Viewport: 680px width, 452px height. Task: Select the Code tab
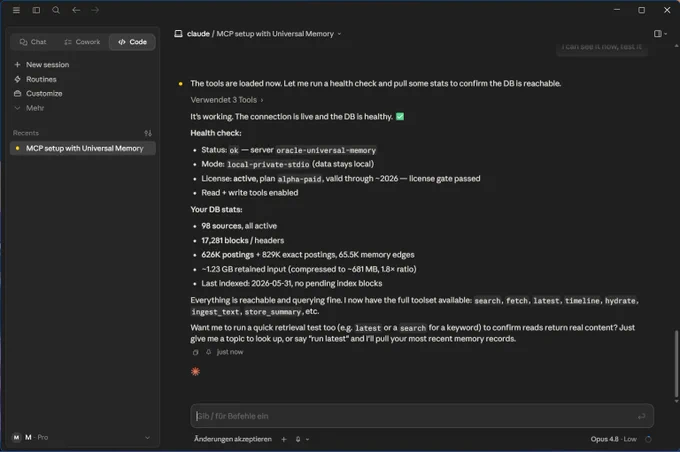[132, 42]
